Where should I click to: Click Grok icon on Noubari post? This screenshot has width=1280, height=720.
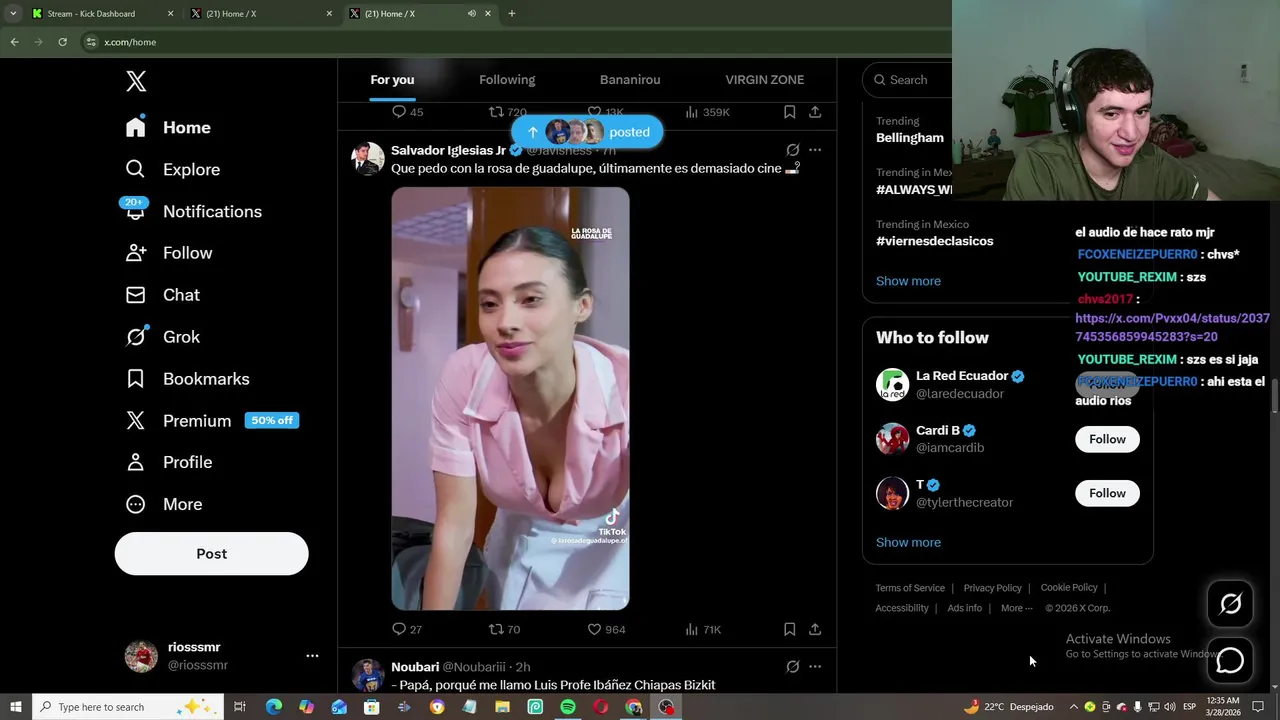point(793,666)
